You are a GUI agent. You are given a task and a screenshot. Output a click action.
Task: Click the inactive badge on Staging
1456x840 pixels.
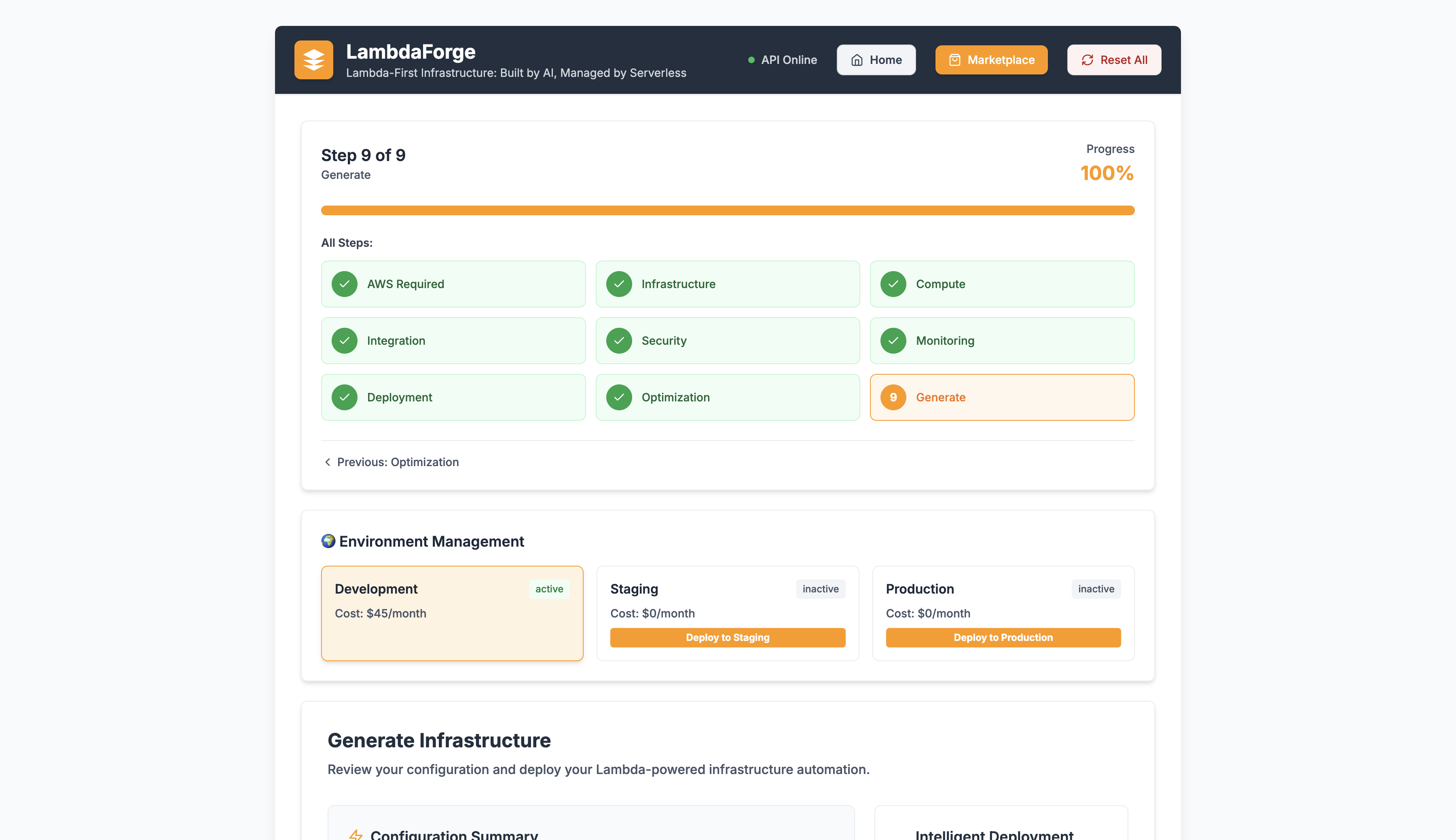point(820,588)
